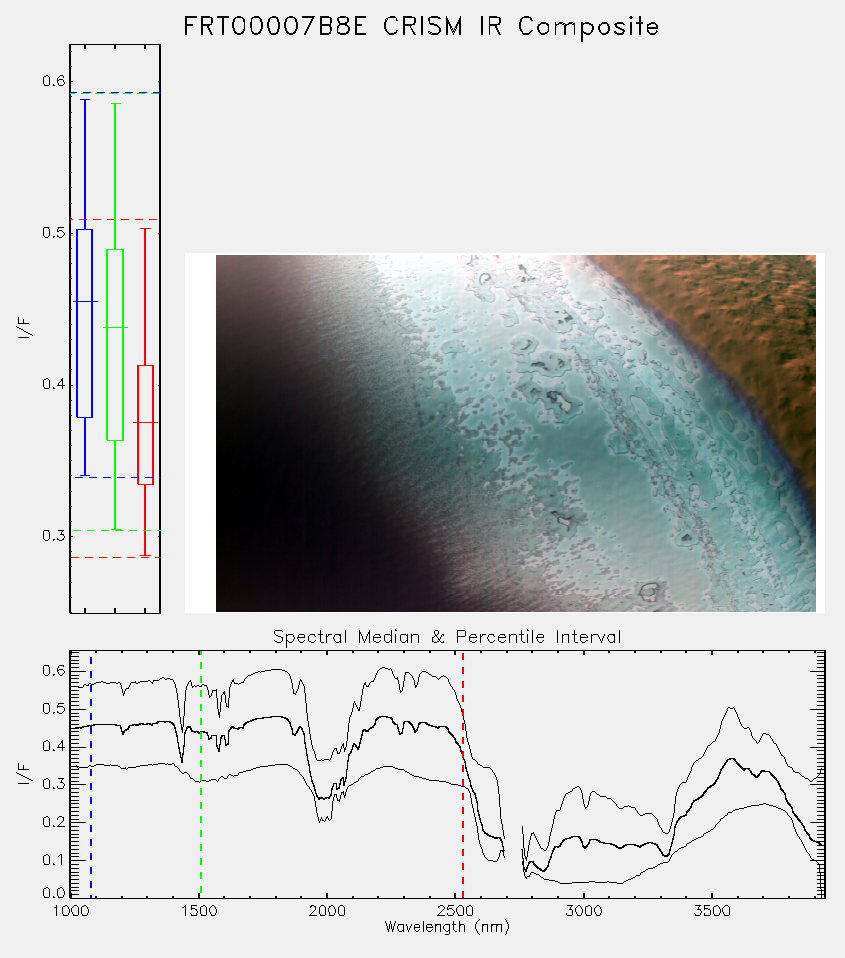Select the blue box in the boxplot
The width and height of the screenshot is (845, 958).
pos(84,323)
